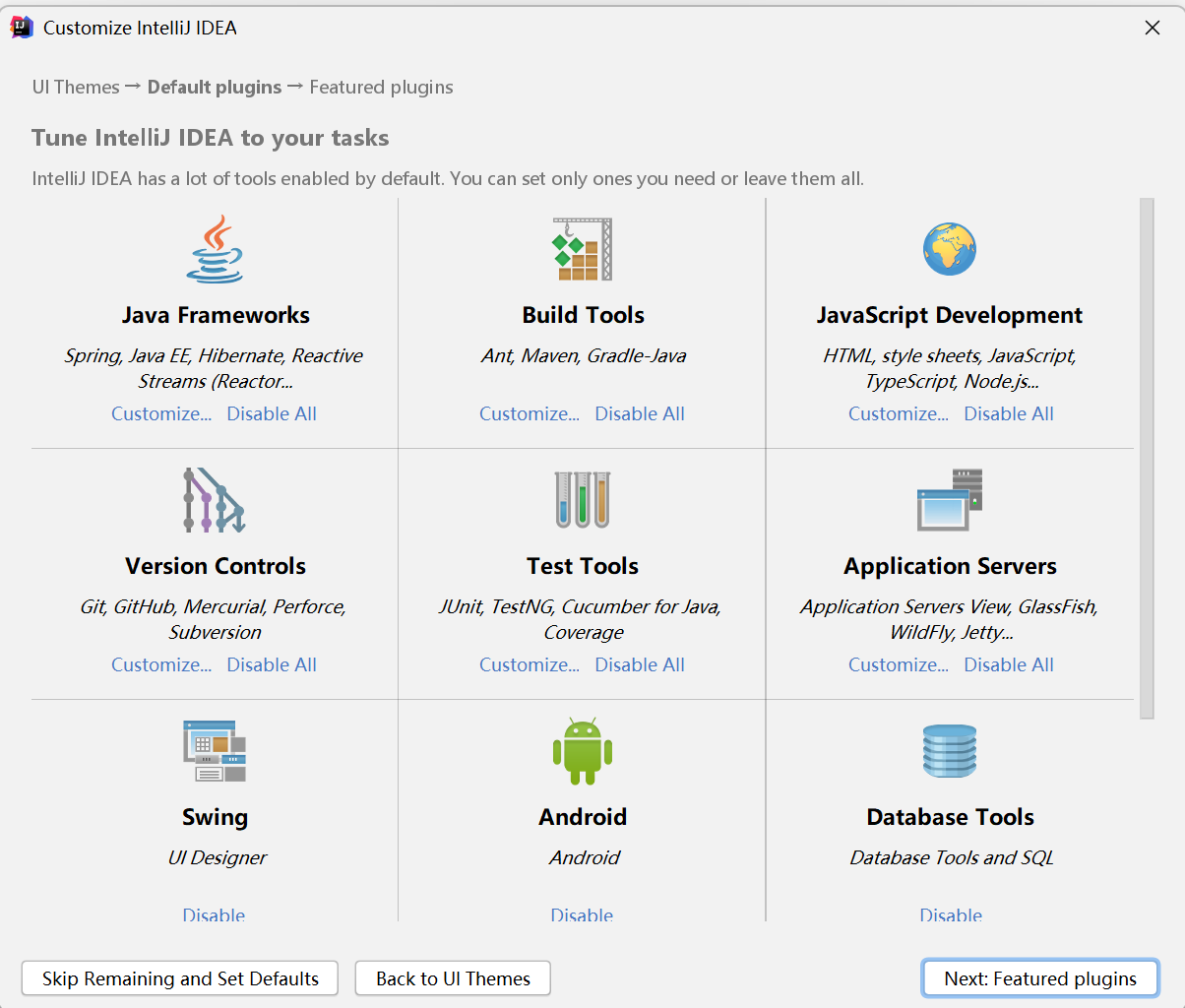Disable all Build Tools plugins
Screen dimensions: 1185x1008
[640, 413]
